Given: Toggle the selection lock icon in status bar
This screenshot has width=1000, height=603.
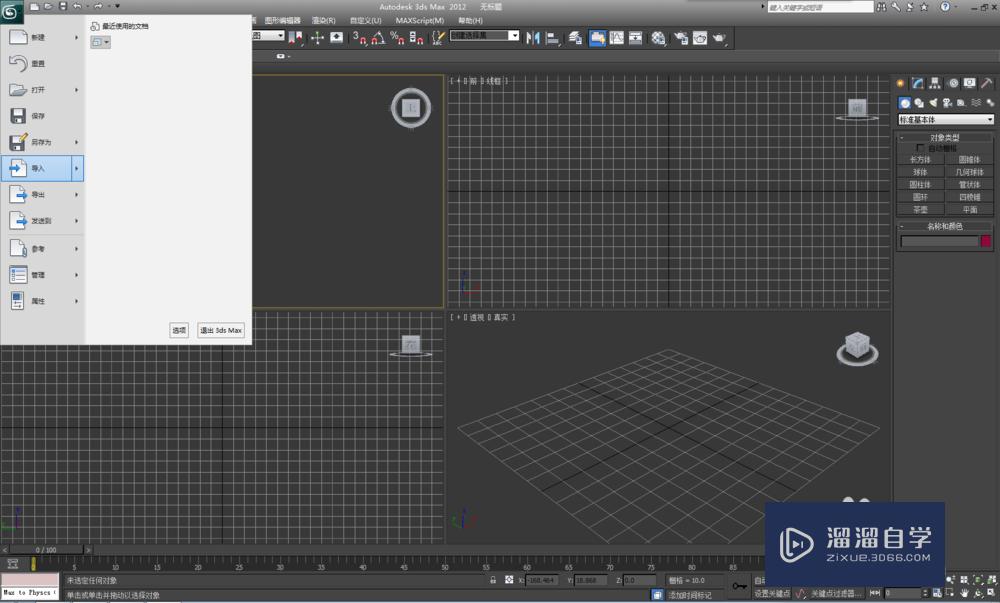Looking at the screenshot, I should tap(493, 580).
